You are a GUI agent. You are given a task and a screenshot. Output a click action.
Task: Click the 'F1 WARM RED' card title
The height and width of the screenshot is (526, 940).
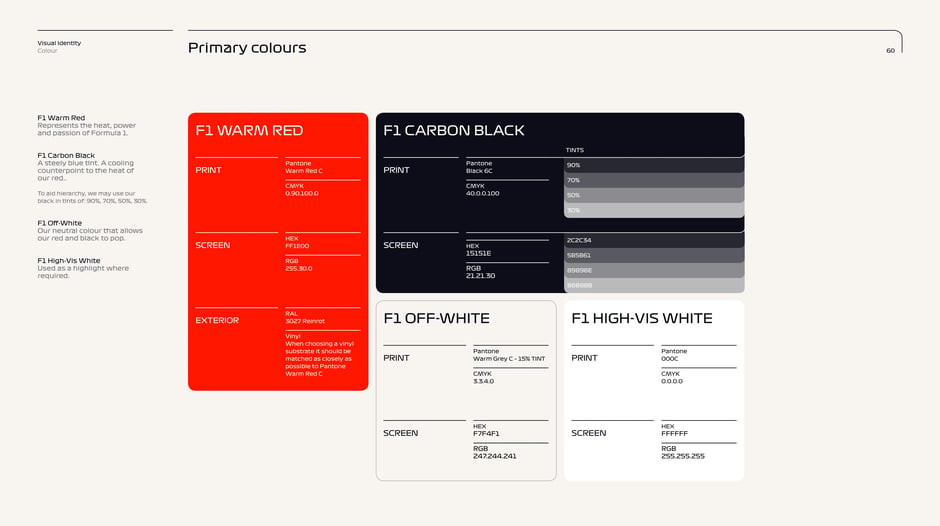[249, 130]
